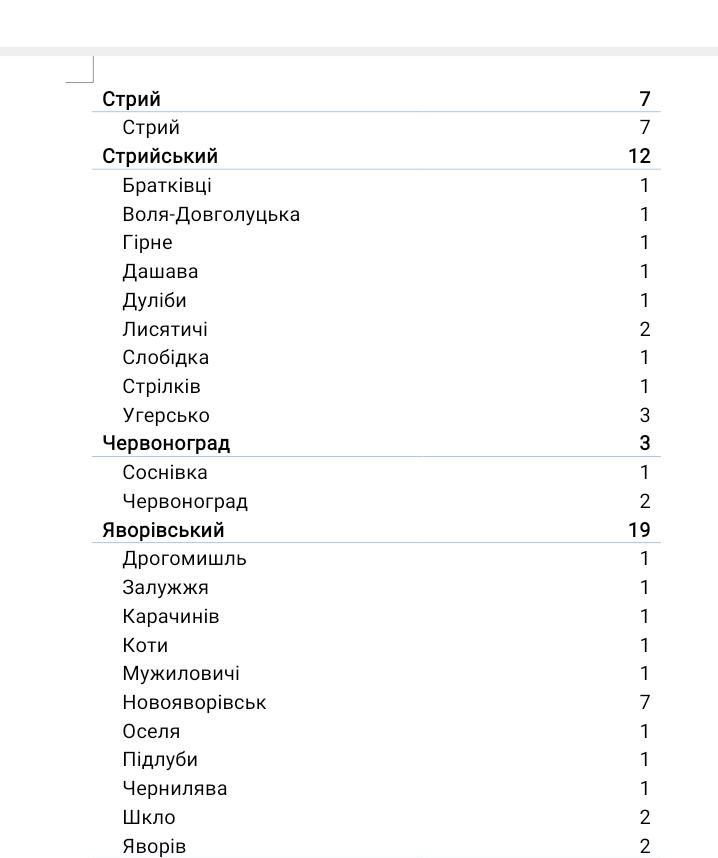This screenshot has height=858, width=718.
Task: Select the Карачинів row
Action: [377, 617]
